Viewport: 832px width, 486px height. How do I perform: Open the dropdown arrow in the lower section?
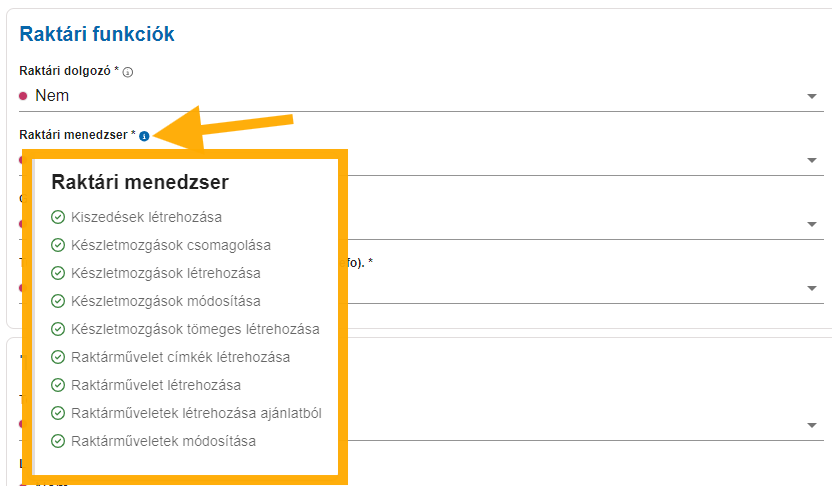tap(811, 426)
